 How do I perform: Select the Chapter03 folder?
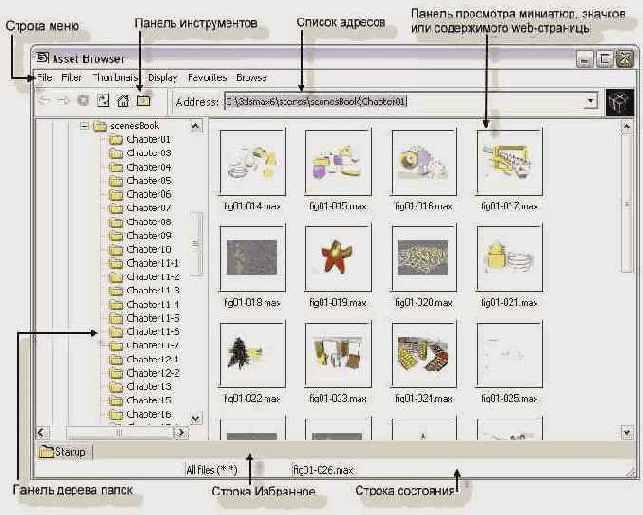[x=140, y=153]
